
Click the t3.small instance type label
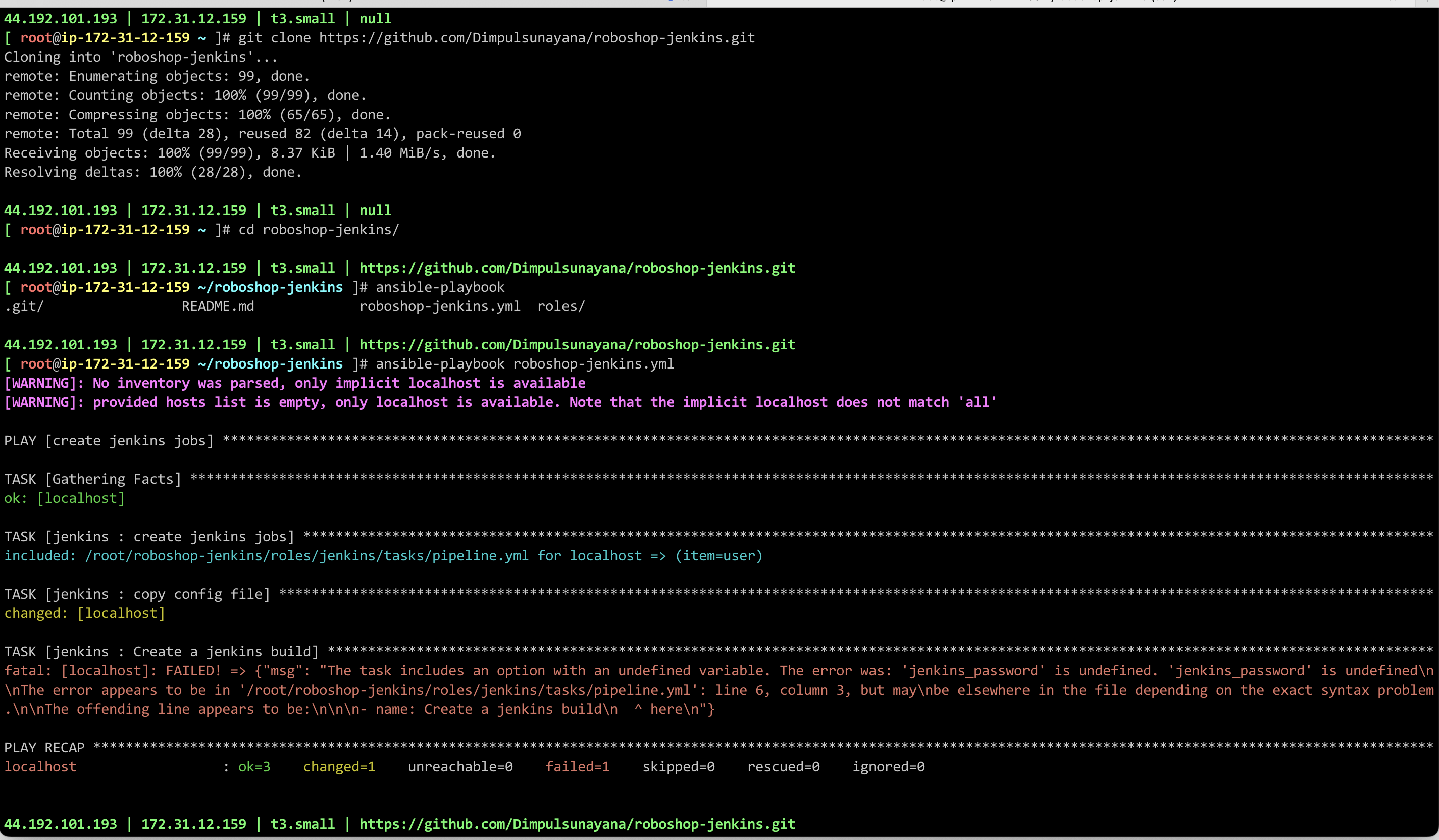click(x=302, y=18)
